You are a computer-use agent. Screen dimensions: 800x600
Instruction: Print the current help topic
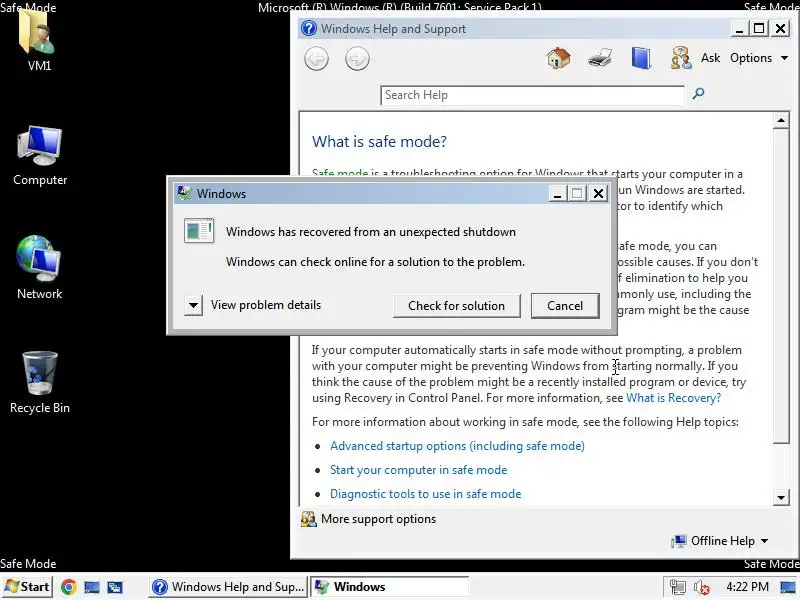(600, 58)
